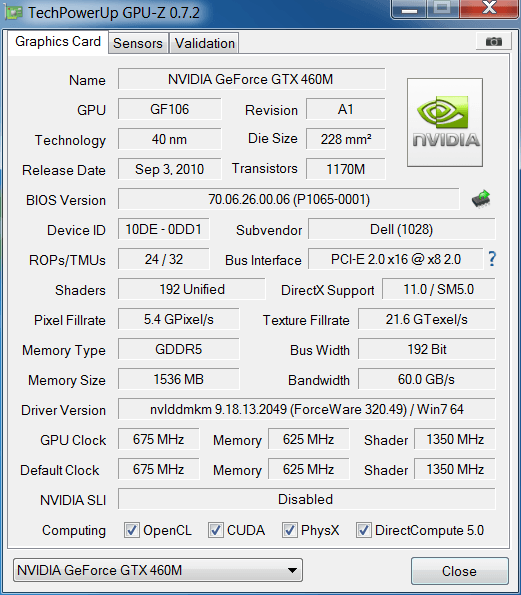Switch to the Sensors tab
Image resolution: width=521 pixels, height=595 pixels.
[138, 43]
